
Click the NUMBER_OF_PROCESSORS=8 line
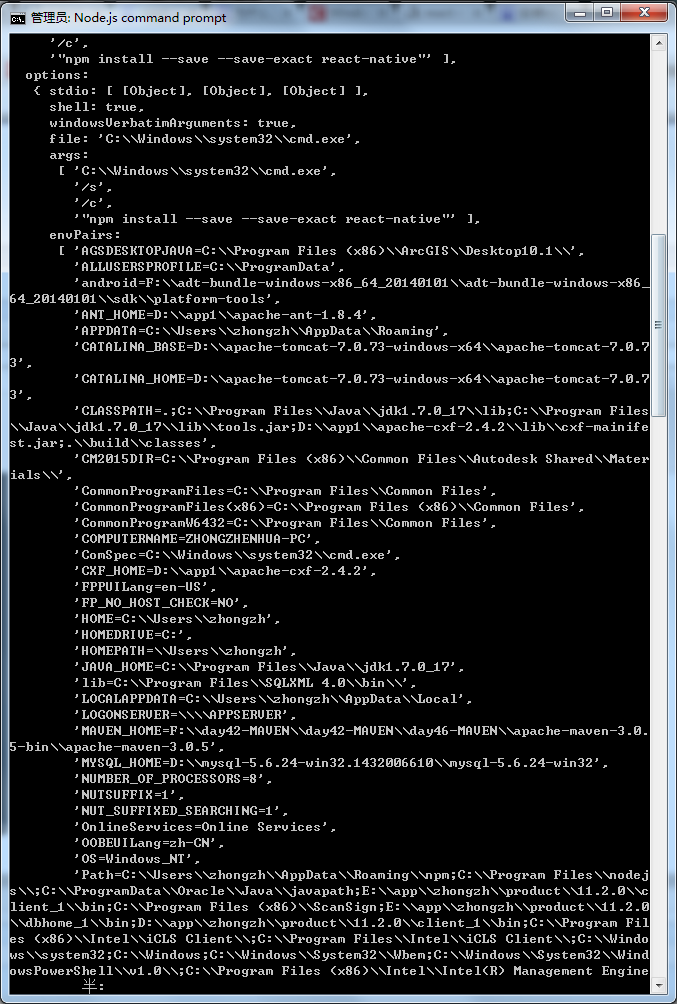[174, 779]
